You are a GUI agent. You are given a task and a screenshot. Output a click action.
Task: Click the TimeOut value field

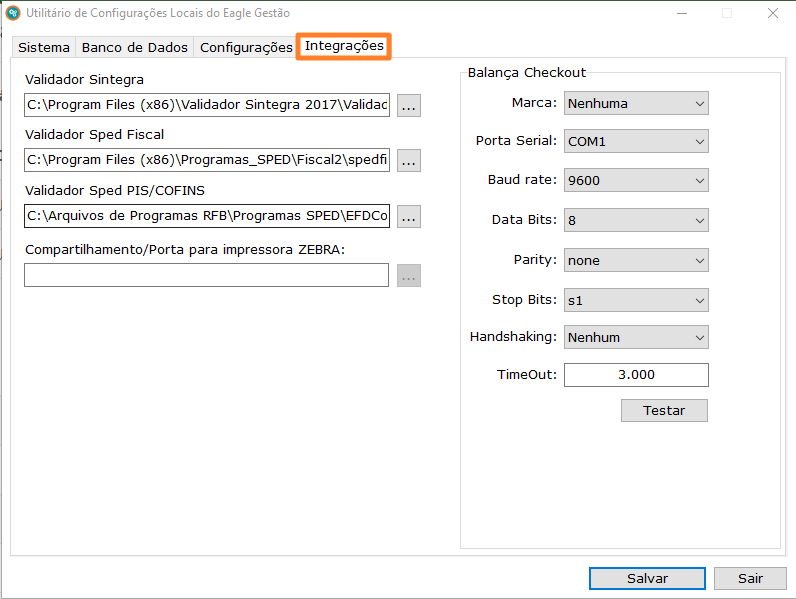[636, 375]
